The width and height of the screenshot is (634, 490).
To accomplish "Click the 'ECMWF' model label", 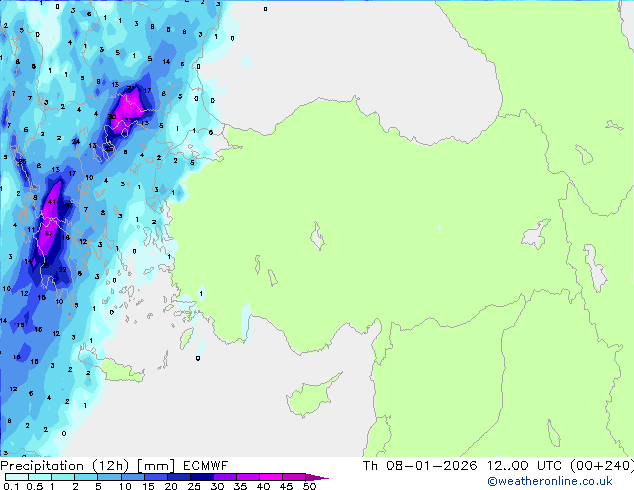I will 206,466.
